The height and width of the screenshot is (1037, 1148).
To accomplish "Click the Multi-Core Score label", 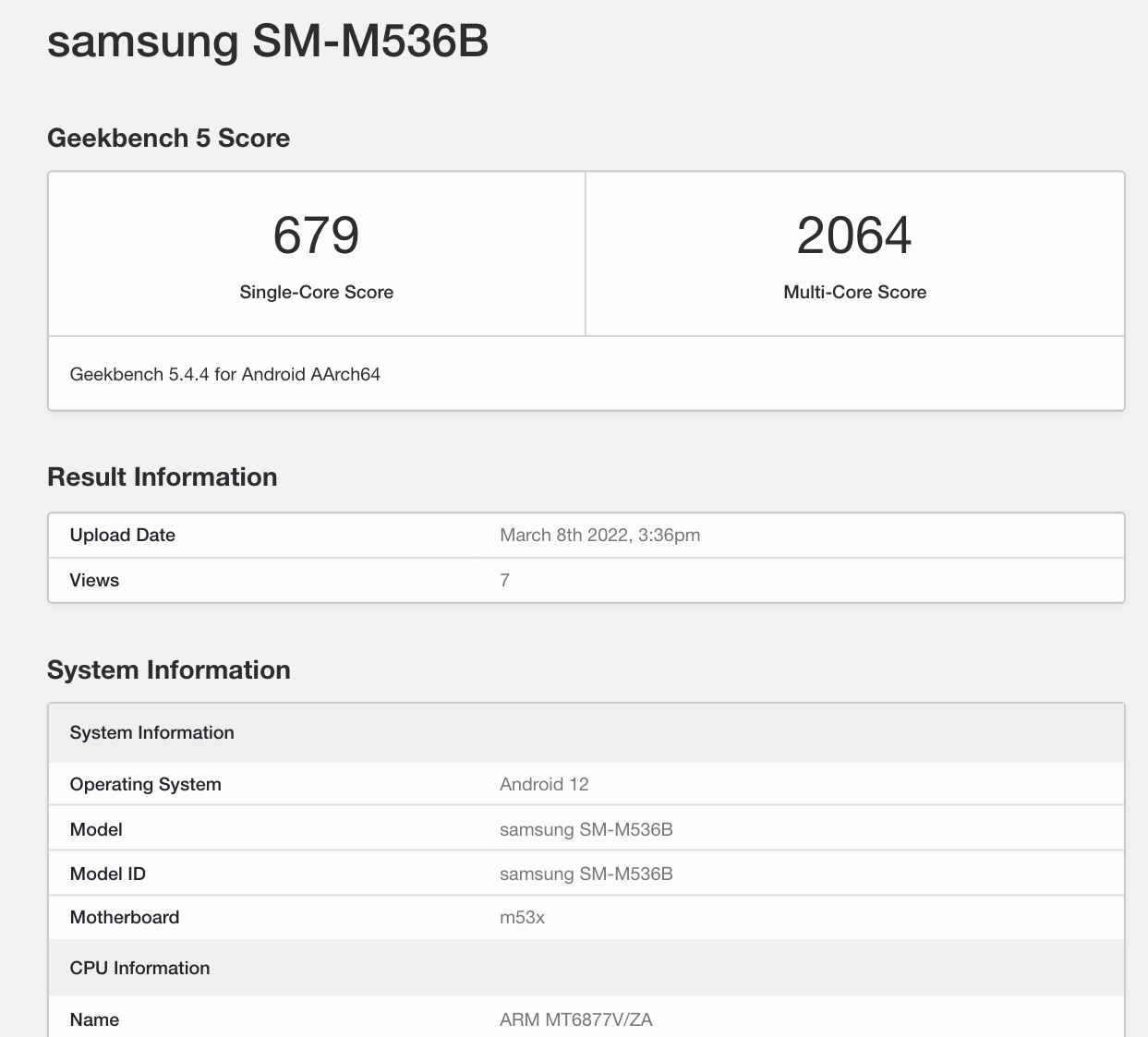I will tap(854, 293).
